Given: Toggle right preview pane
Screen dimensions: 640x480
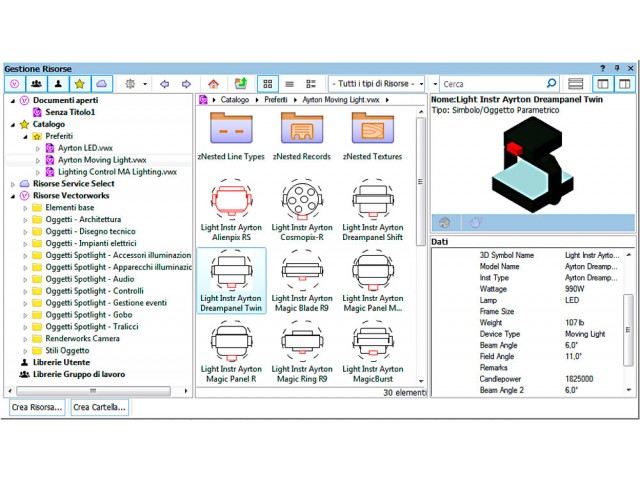Looking at the screenshot, I should [x=624, y=84].
